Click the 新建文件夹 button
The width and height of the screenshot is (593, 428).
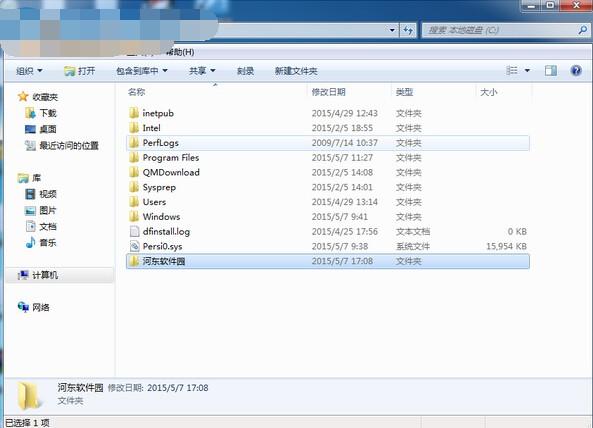pyautogui.click(x=296, y=71)
